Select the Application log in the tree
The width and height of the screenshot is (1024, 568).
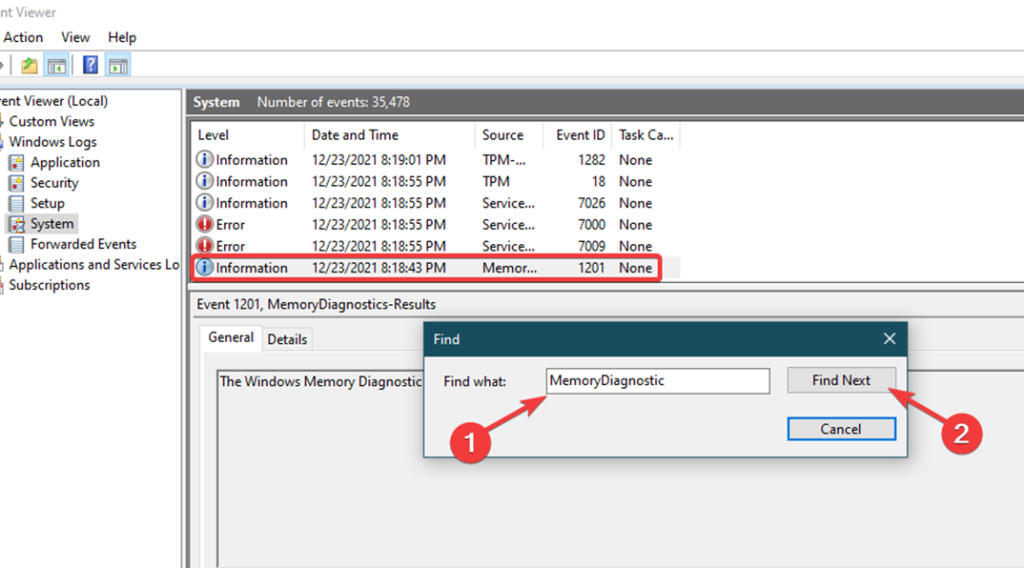65,162
